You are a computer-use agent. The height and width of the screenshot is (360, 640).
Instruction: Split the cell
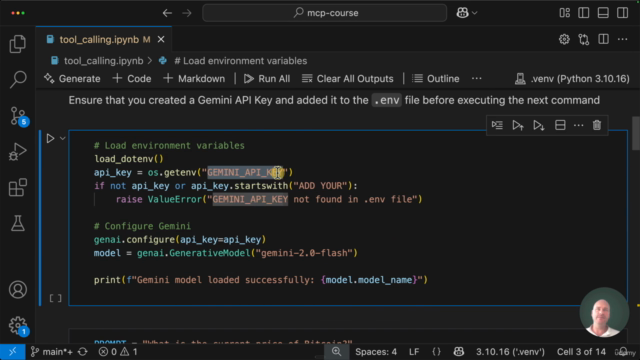click(x=560, y=125)
